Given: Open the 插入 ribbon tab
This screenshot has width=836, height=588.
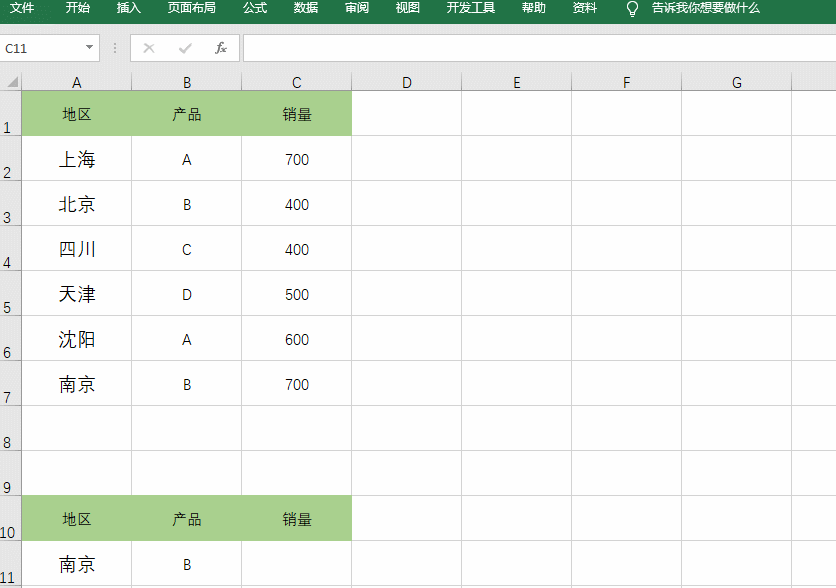Looking at the screenshot, I should (128, 9).
